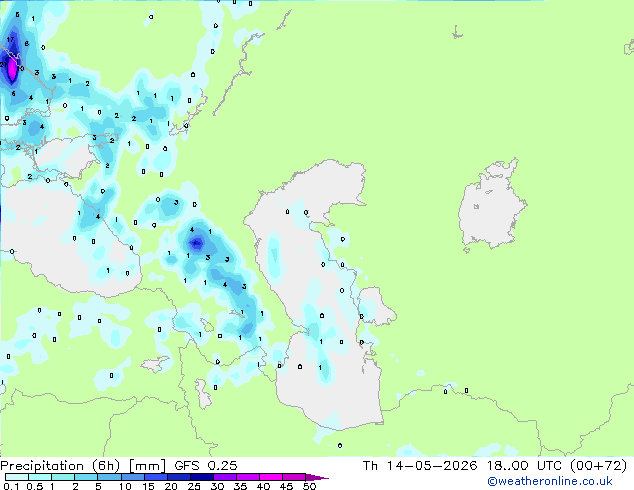Click the '21' precipitation value on the map
Image resolution: width=634 pixels, height=490 pixels.
tap(3, 64)
